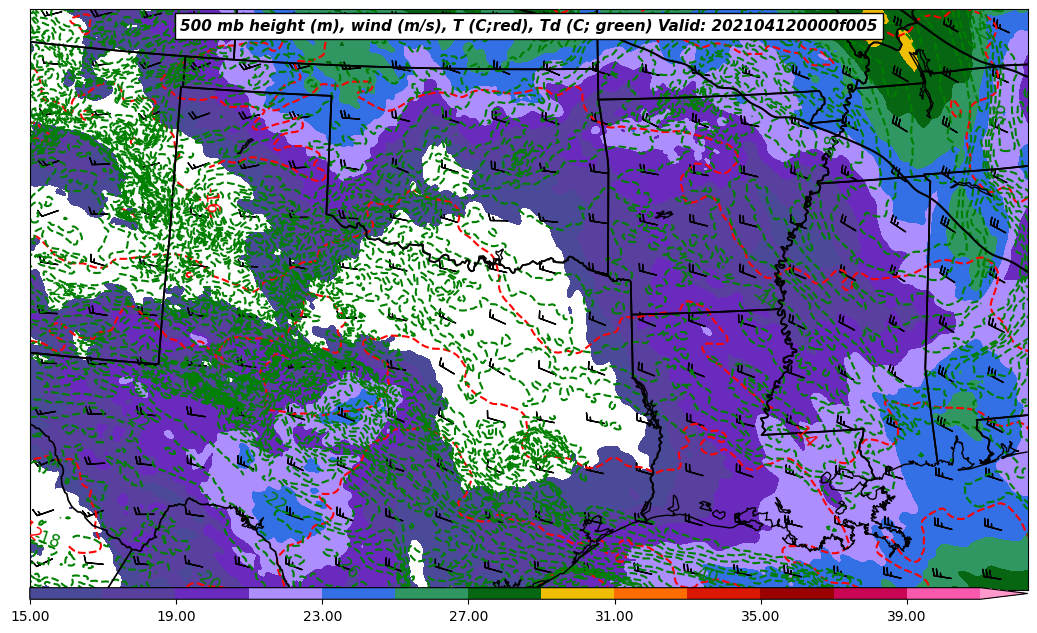Click the 15.00 colorbar tick label
This screenshot has height=633, width=1037.
tap(30, 616)
